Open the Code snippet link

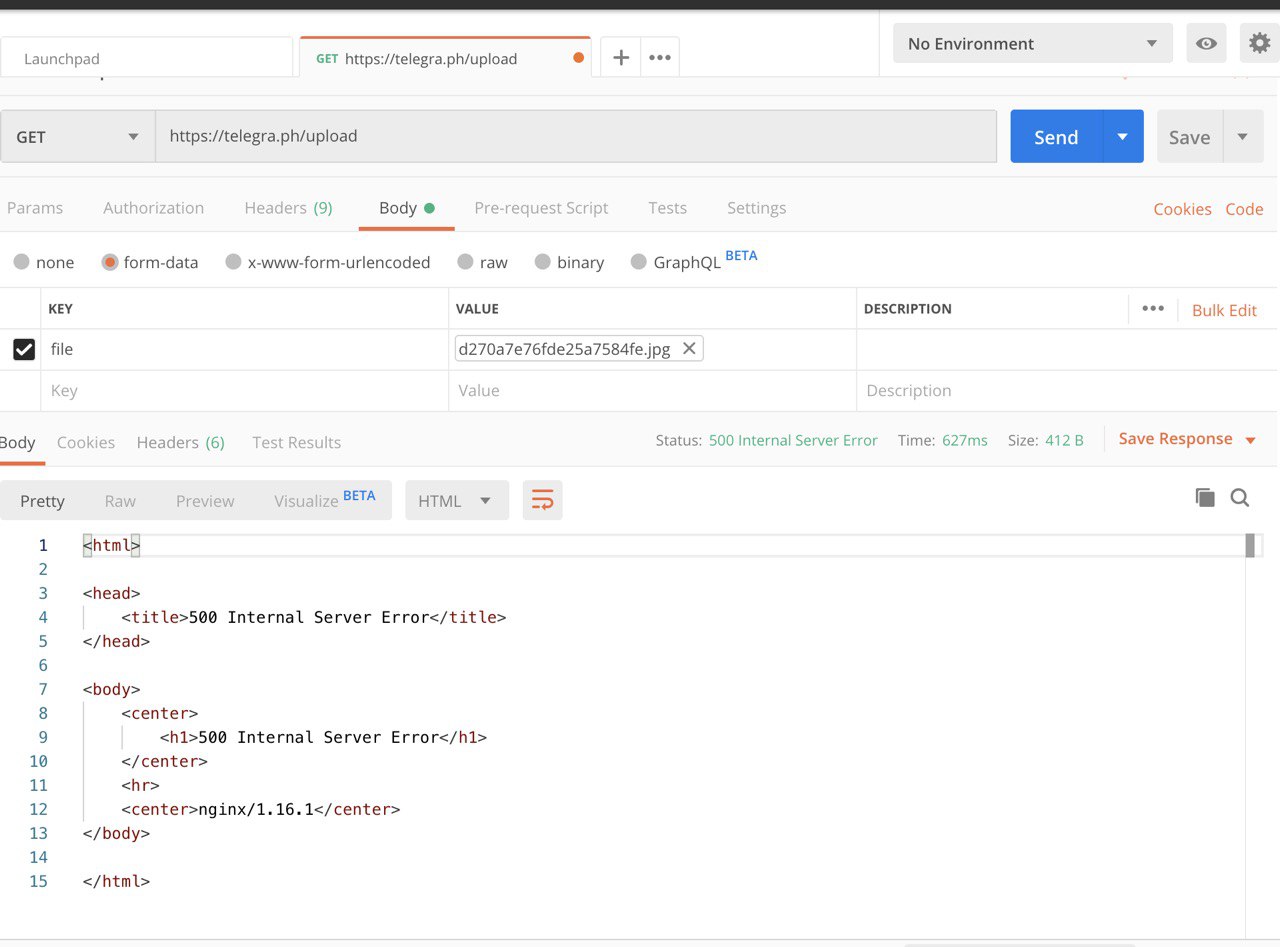[x=1244, y=209]
